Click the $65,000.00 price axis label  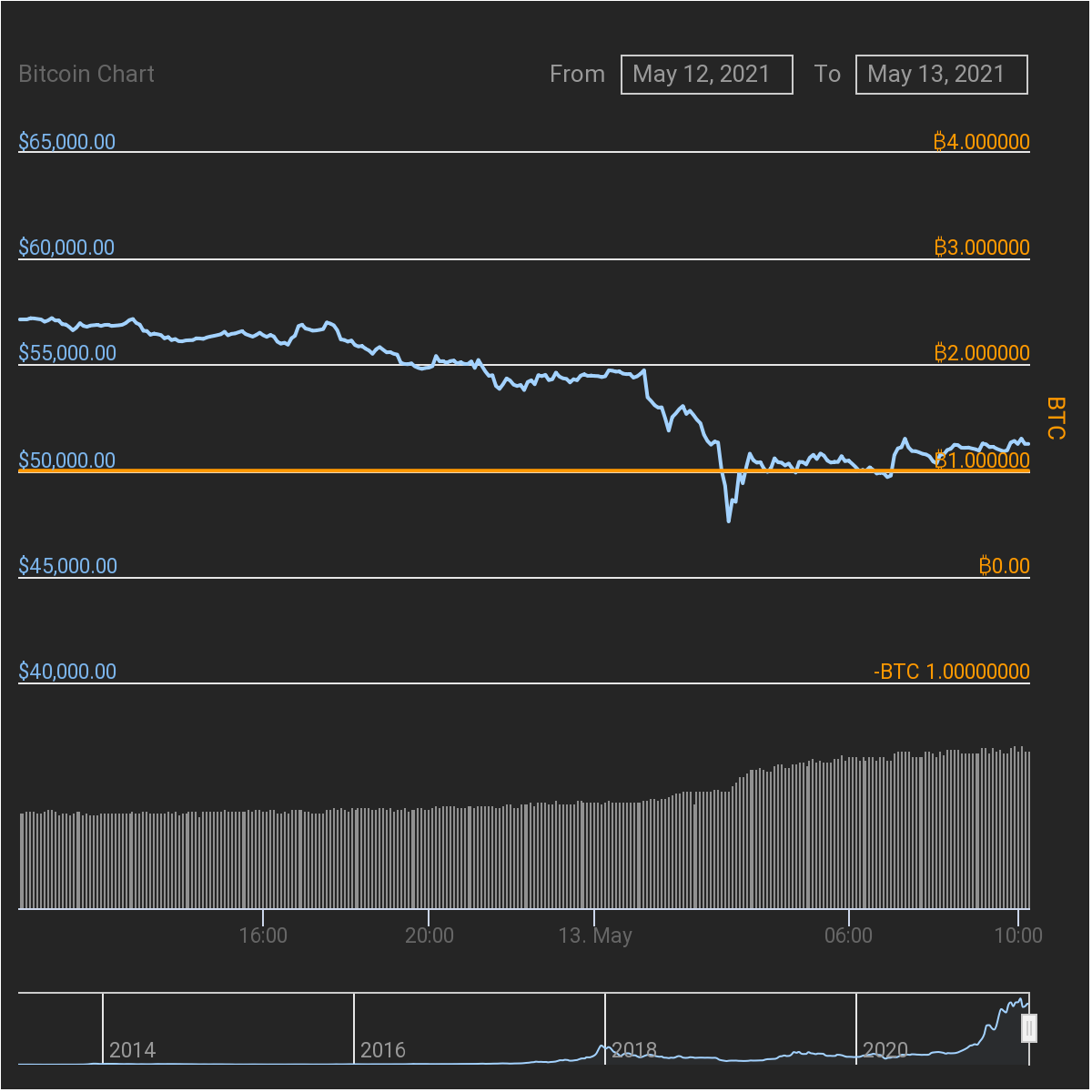67,142
